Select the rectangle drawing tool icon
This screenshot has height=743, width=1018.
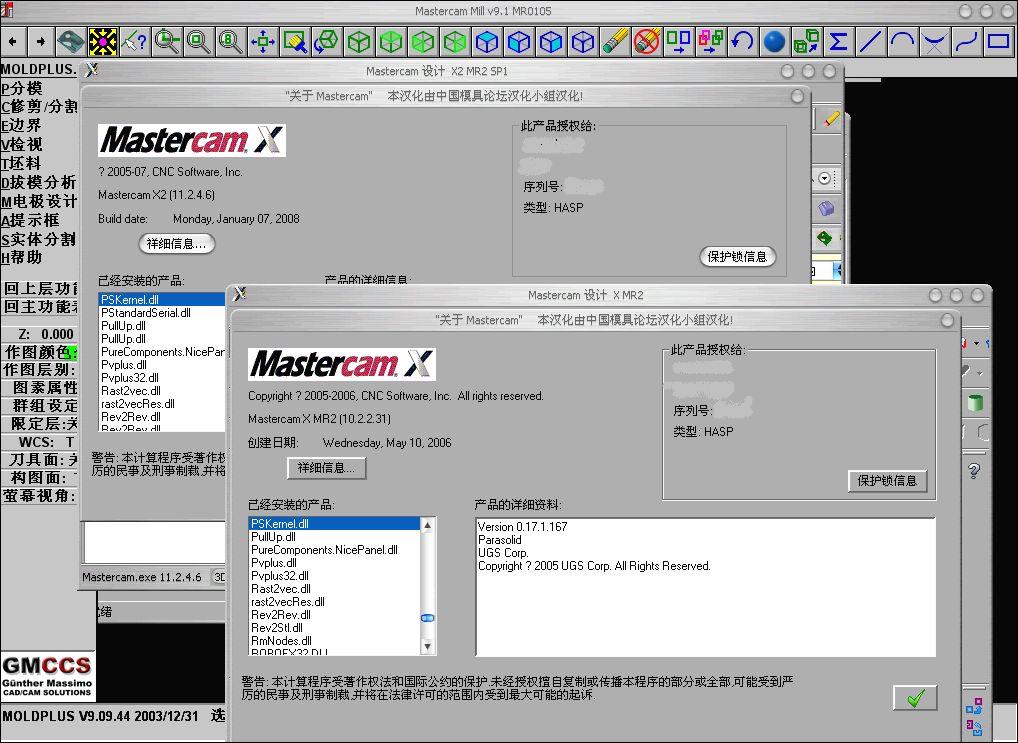[999, 42]
